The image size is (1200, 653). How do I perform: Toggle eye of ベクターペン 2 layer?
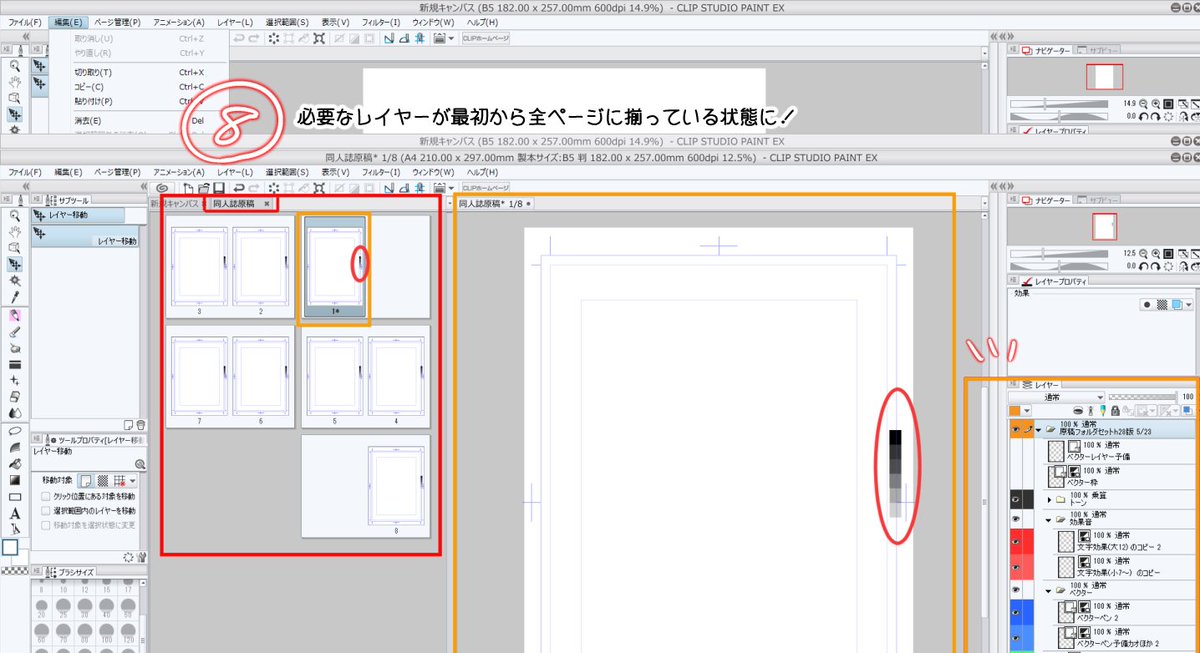point(1016,612)
